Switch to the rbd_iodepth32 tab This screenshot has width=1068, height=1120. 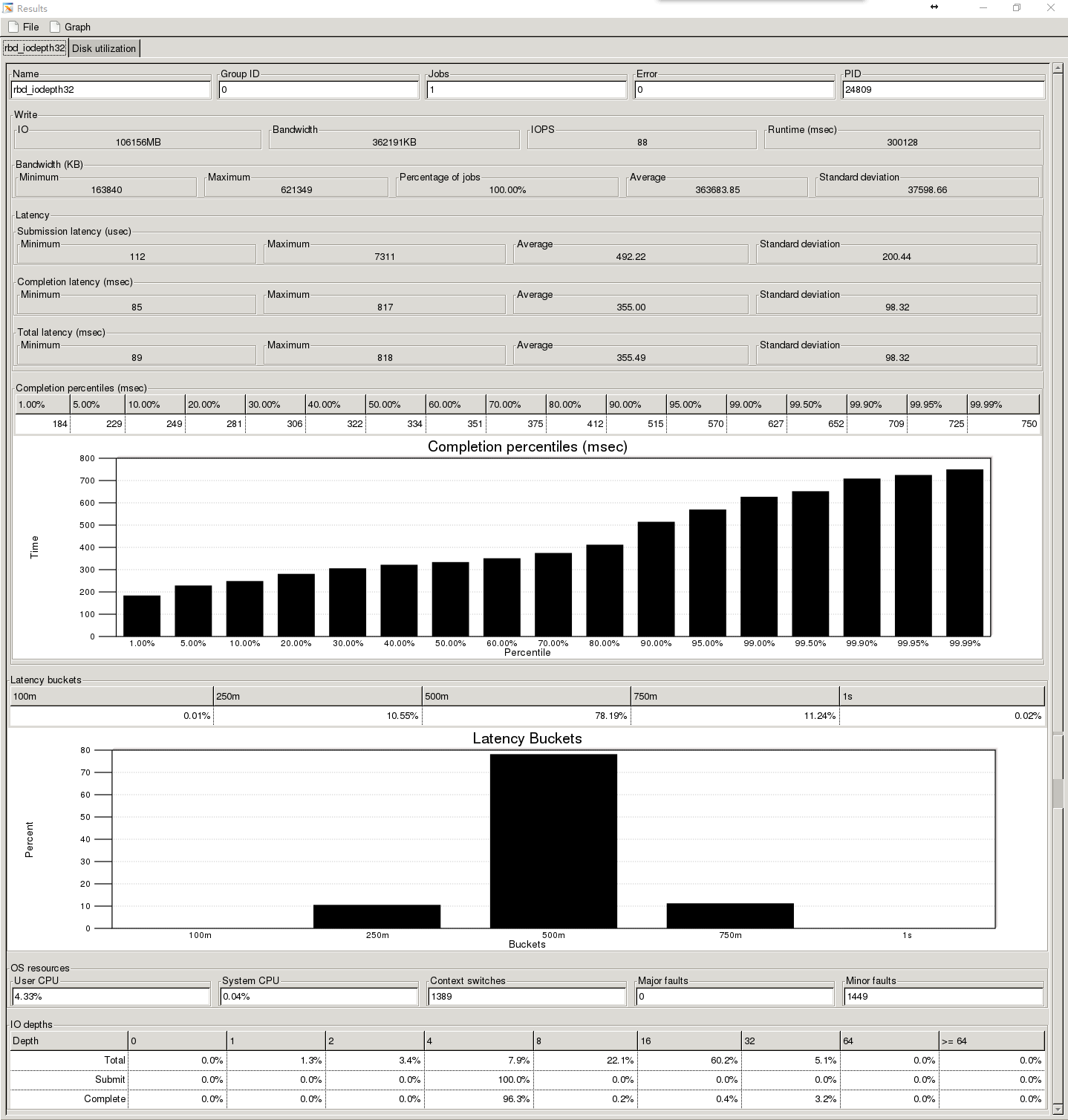pyautogui.click(x=35, y=48)
